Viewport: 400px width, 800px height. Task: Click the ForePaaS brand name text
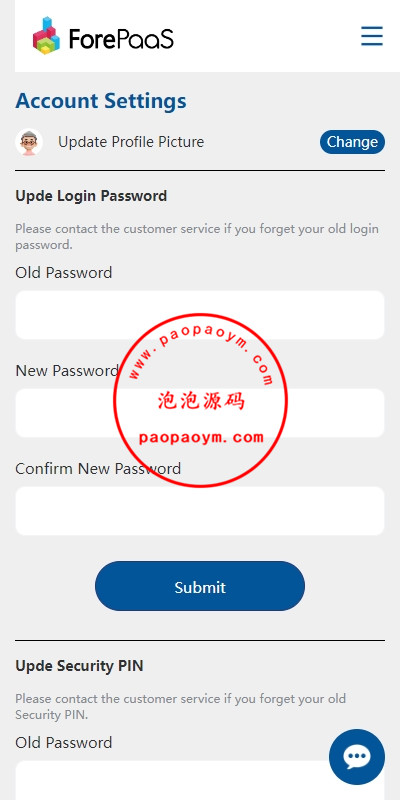[121, 39]
